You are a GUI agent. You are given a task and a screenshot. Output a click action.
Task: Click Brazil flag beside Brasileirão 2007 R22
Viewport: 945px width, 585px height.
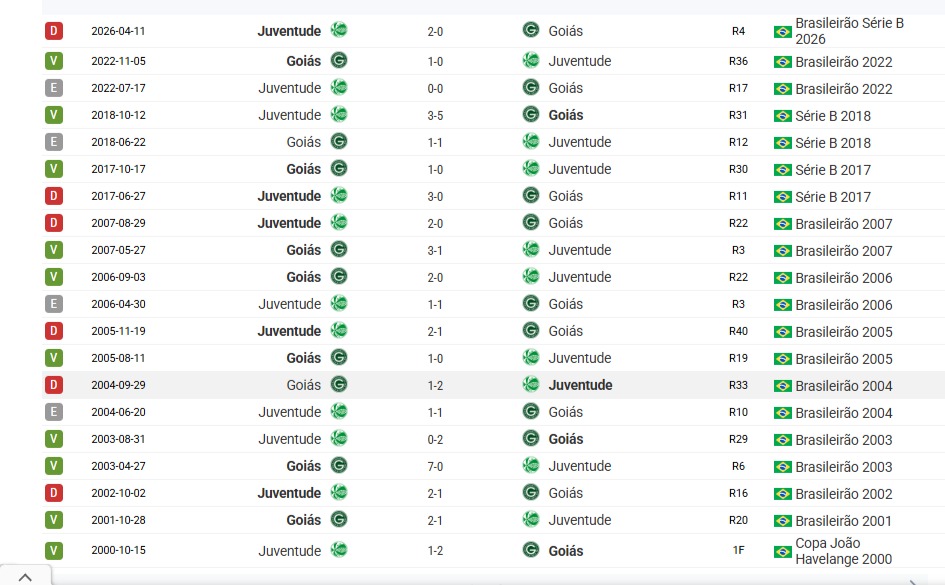[x=782, y=224]
